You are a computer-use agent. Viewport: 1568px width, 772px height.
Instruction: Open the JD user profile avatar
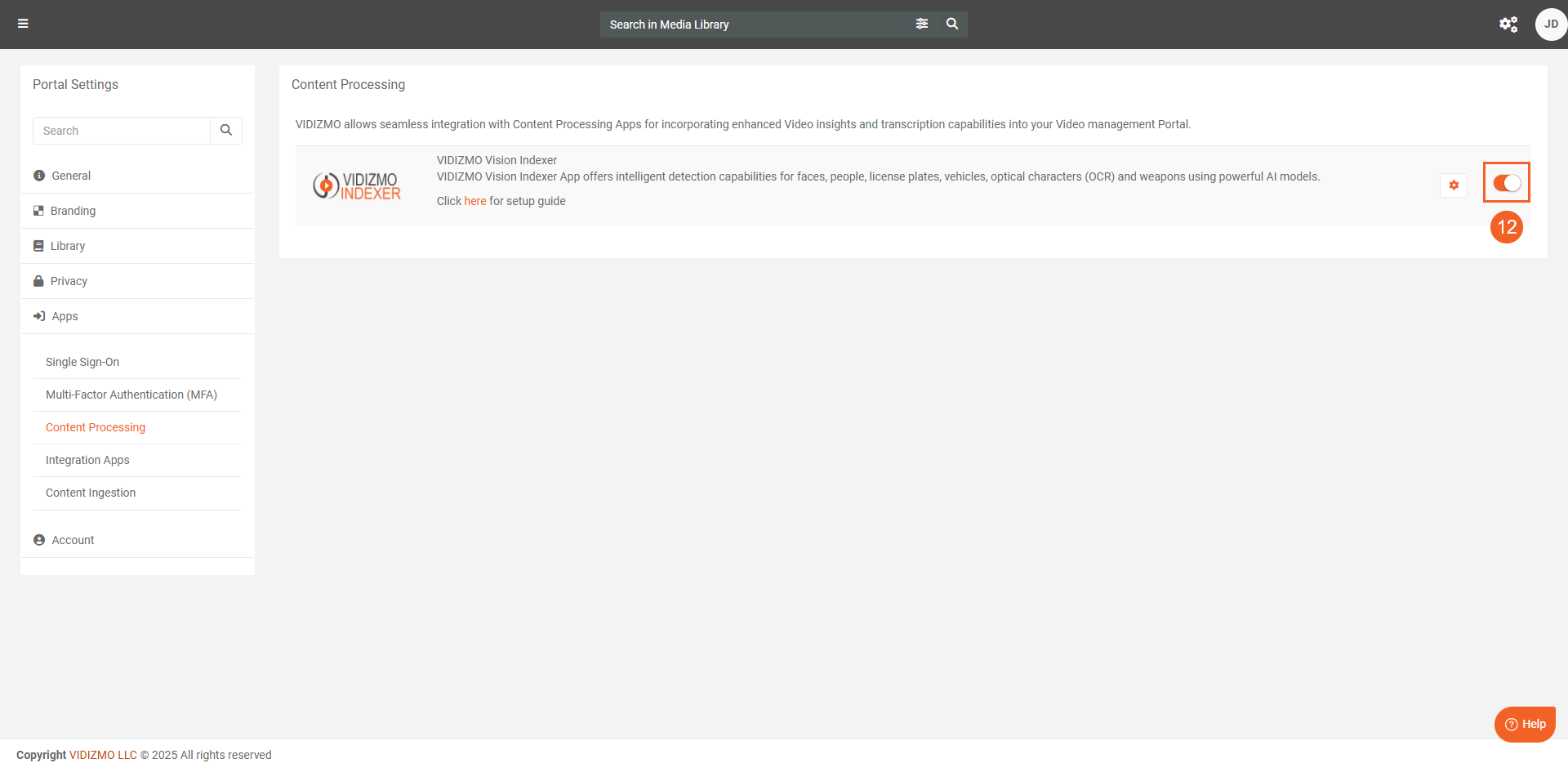[x=1550, y=24]
